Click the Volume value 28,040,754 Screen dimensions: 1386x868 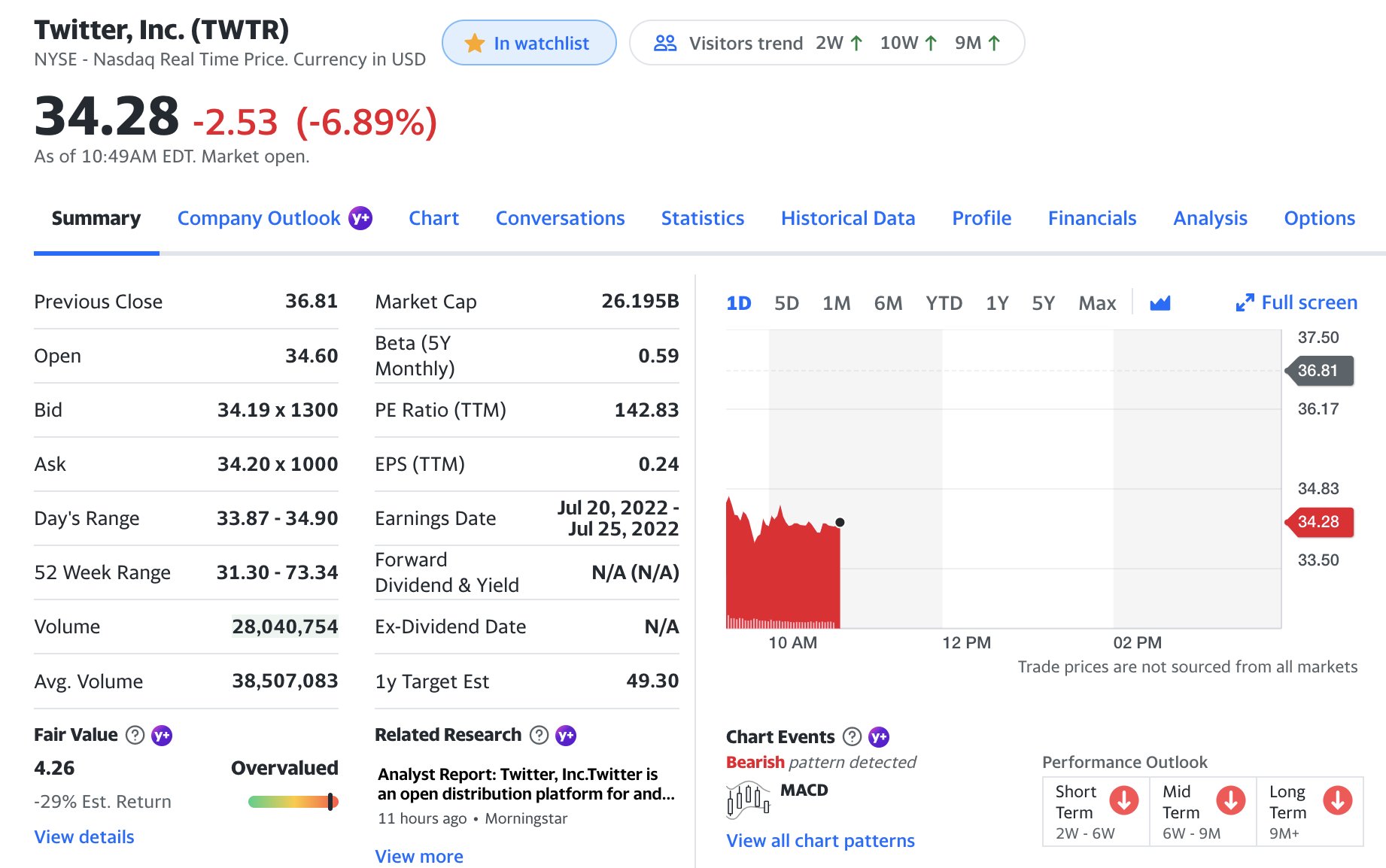[285, 627]
